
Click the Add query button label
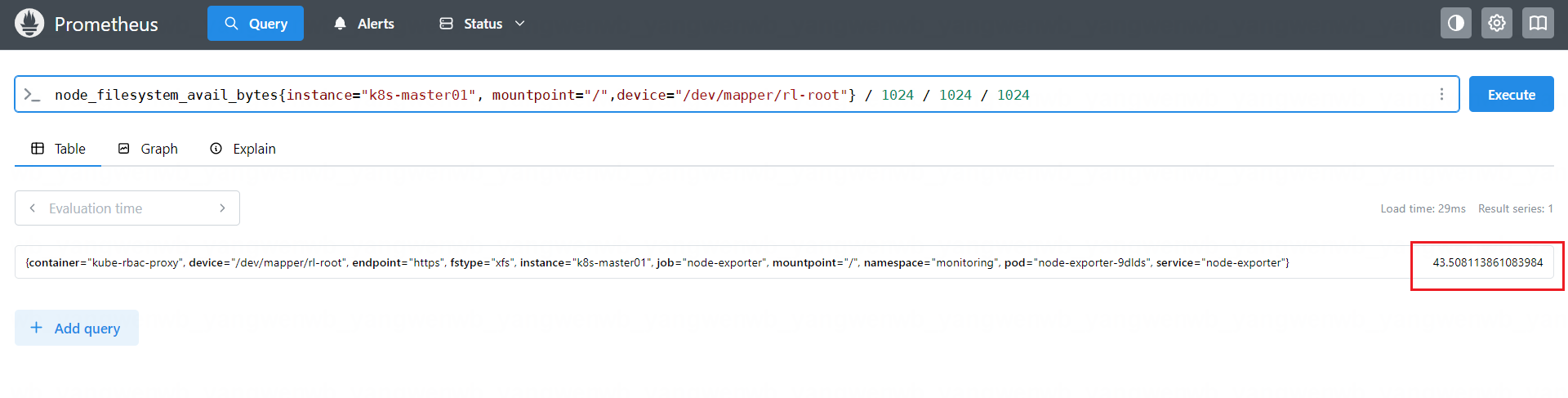click(87, 329)
